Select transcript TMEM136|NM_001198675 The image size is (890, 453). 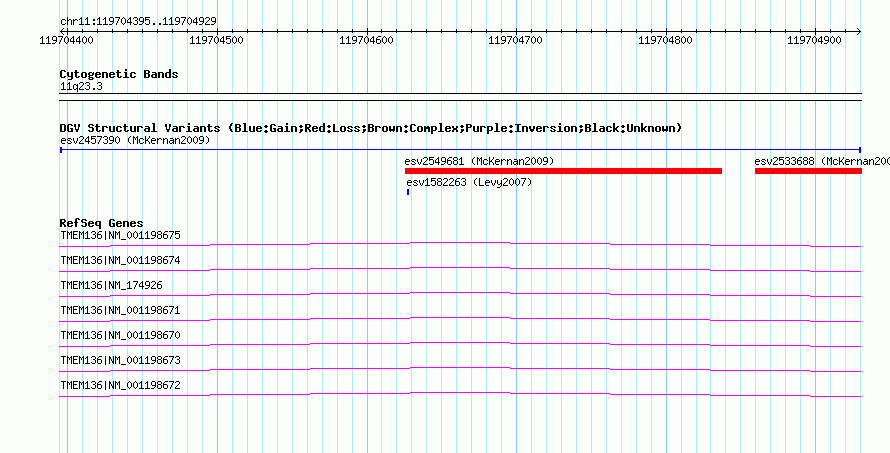(120, 235)
